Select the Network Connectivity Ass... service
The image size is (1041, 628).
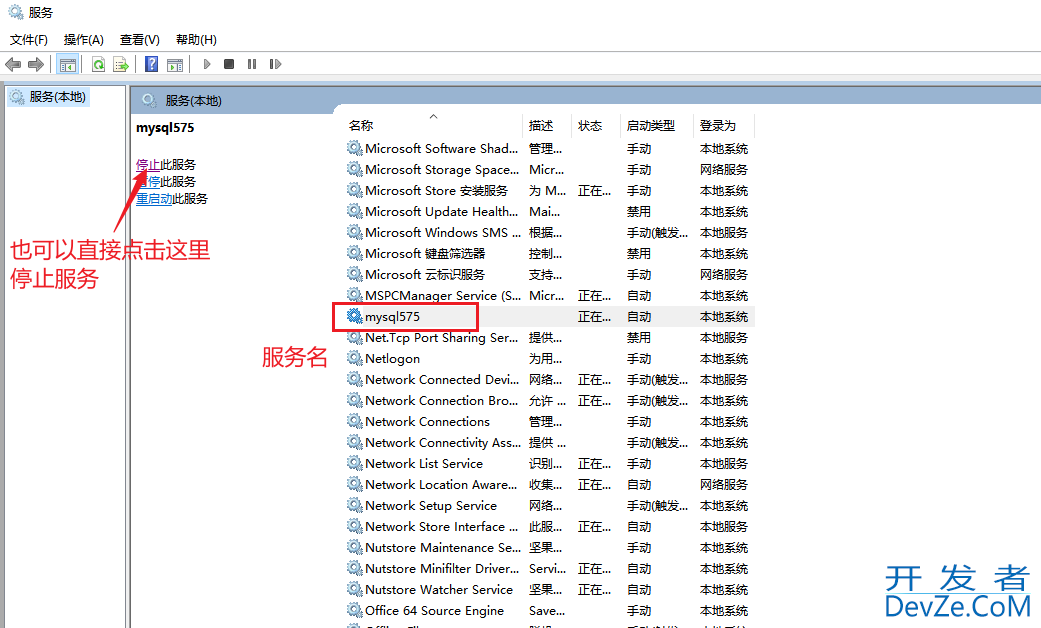(550, 443)
